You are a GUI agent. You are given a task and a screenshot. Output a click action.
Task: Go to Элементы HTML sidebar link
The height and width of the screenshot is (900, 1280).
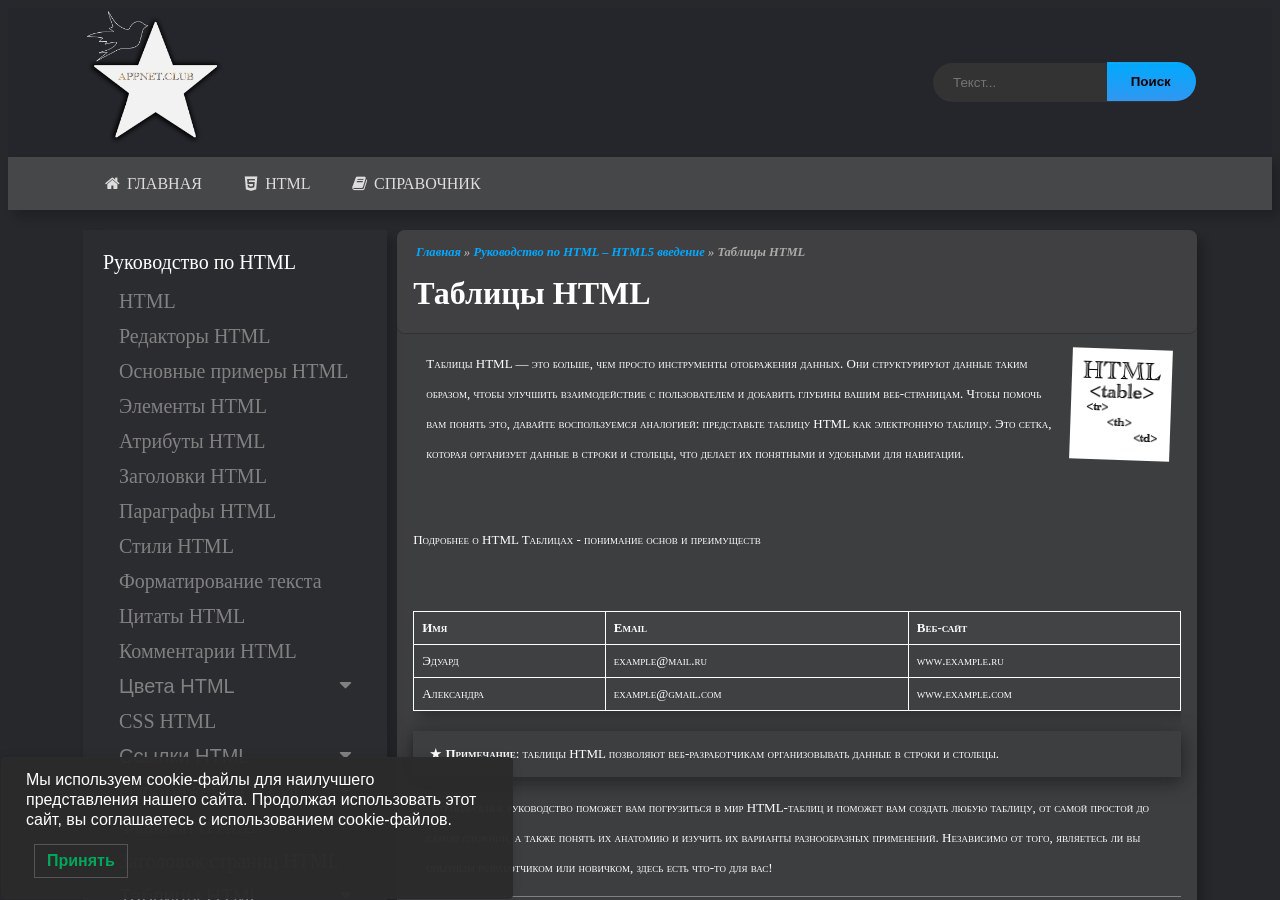(x=192, y=406)
